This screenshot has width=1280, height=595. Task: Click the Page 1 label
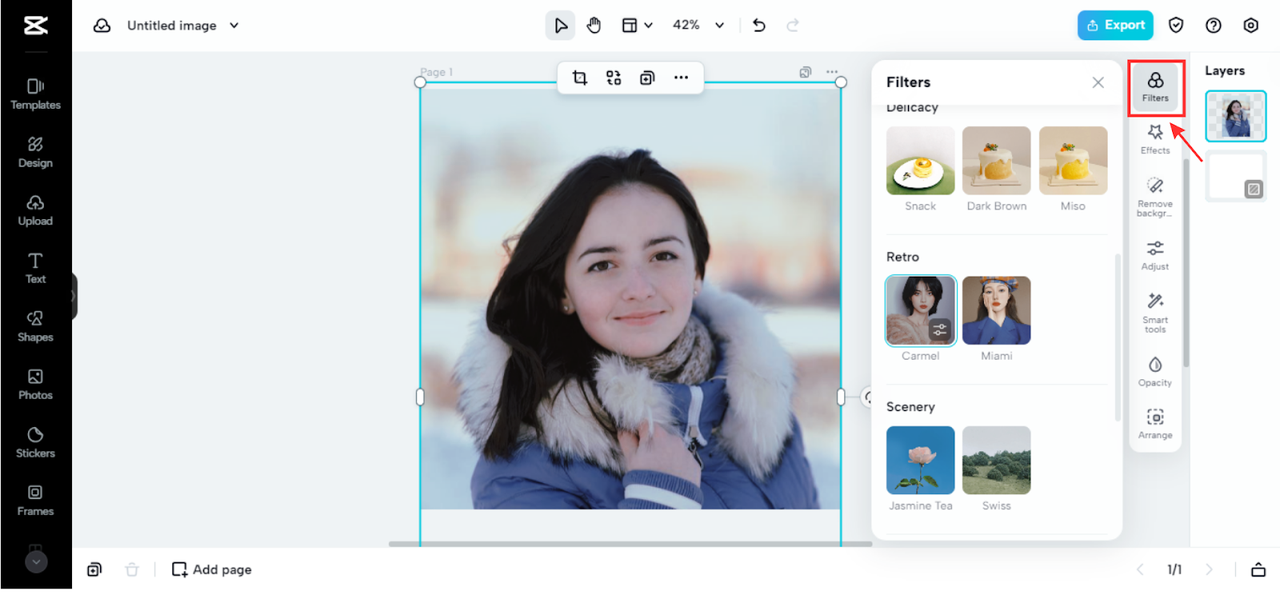point(436,72)
